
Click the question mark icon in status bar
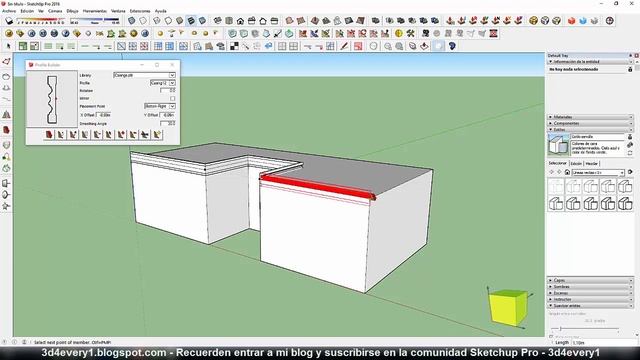4,342
